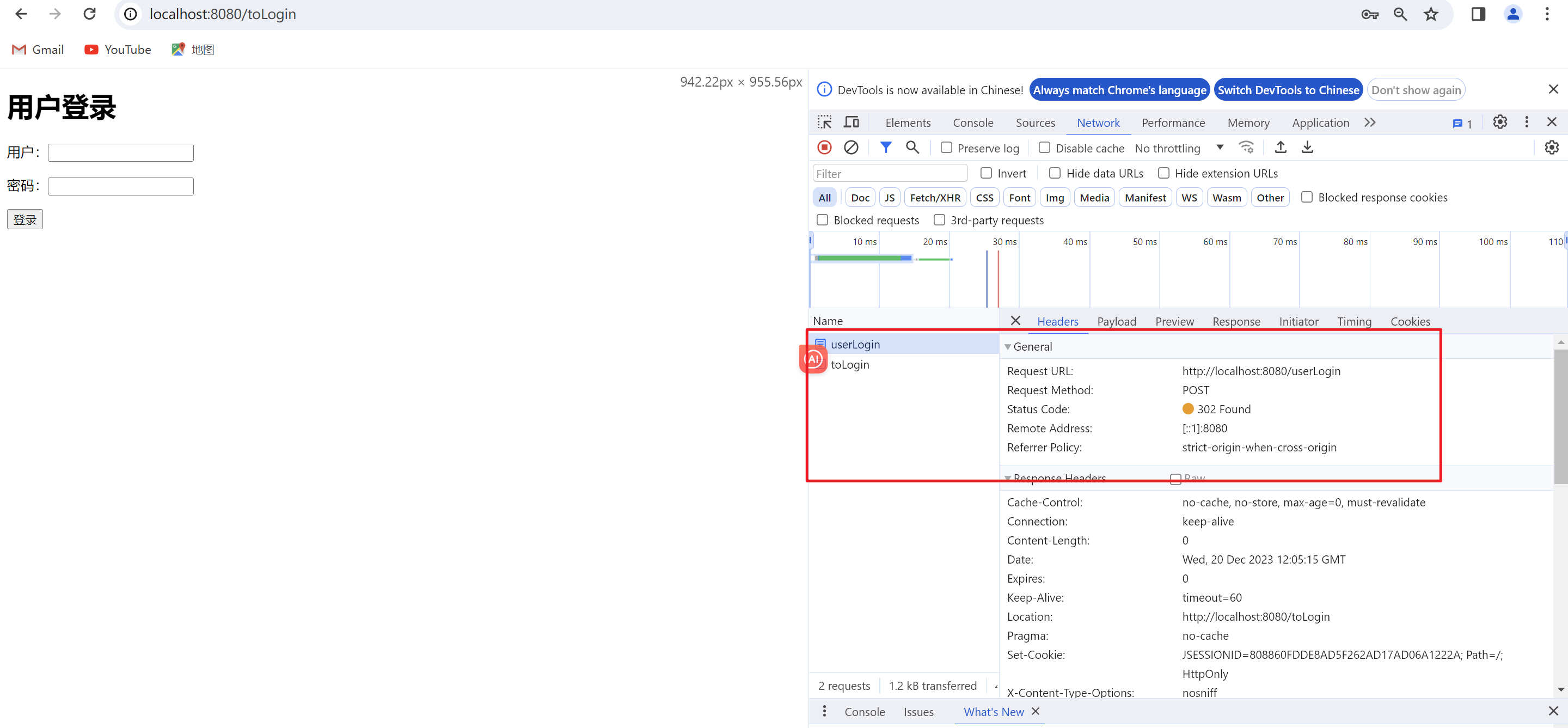Tick the Hide data URLs checkbox
This screenshot has height=728, width=1568.
pyautogui.click(x=1055, y=173)
